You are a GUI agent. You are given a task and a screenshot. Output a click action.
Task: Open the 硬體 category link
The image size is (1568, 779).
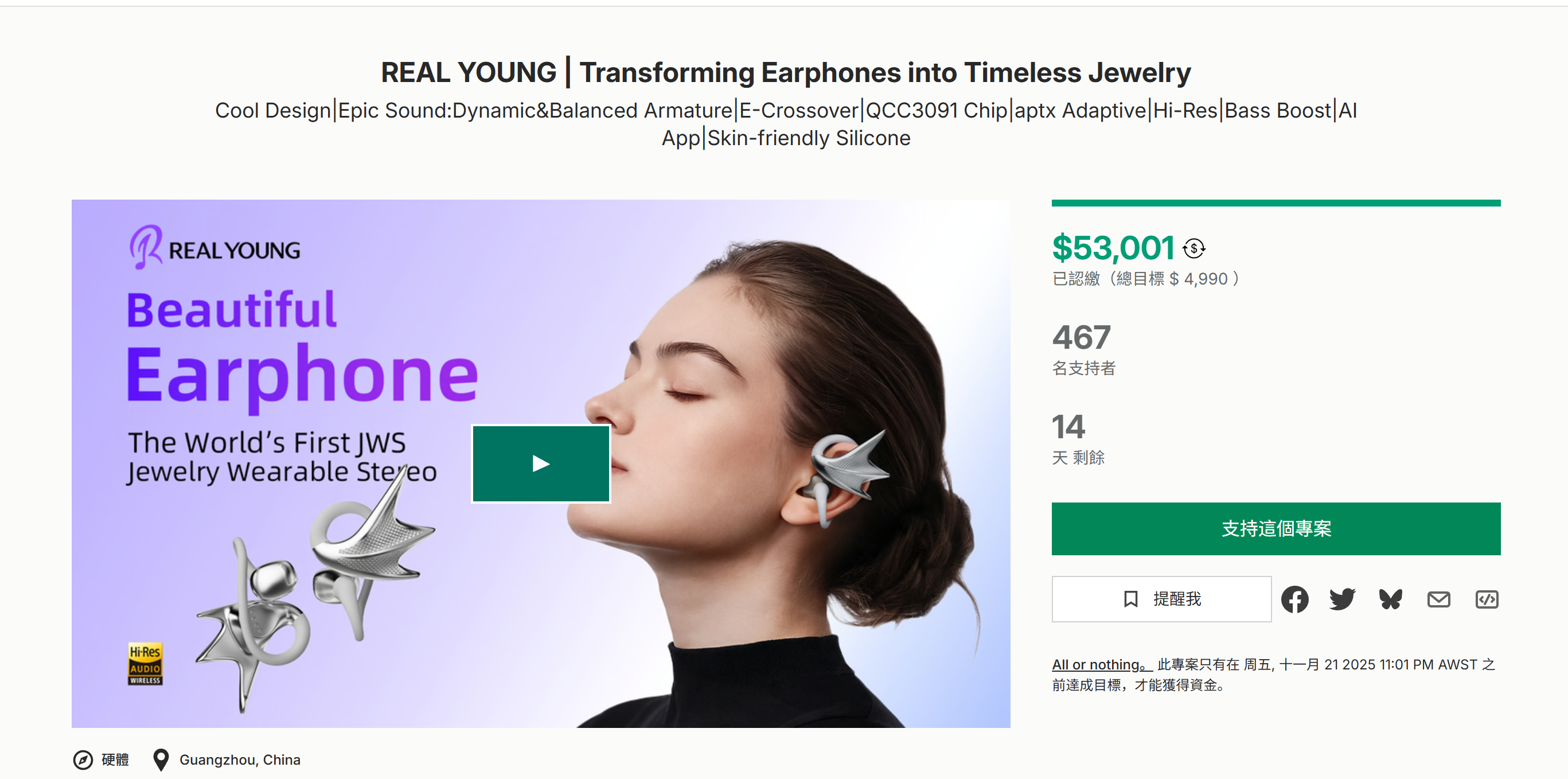[115, 759]
